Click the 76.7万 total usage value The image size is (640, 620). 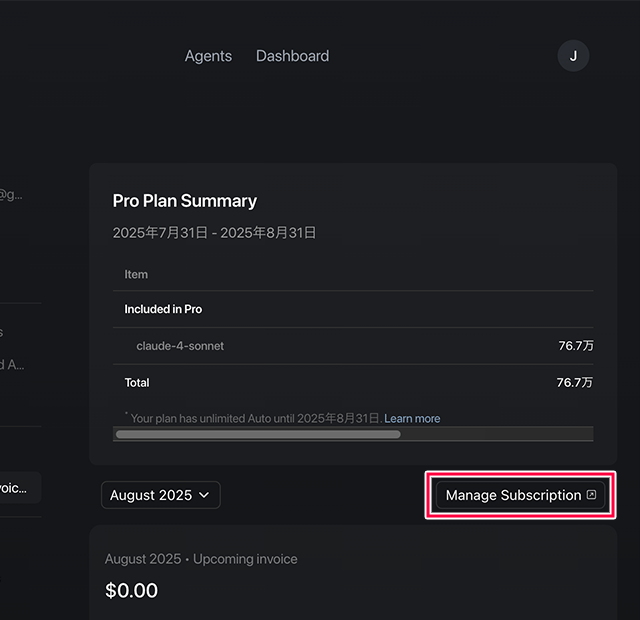coord(575,382)
